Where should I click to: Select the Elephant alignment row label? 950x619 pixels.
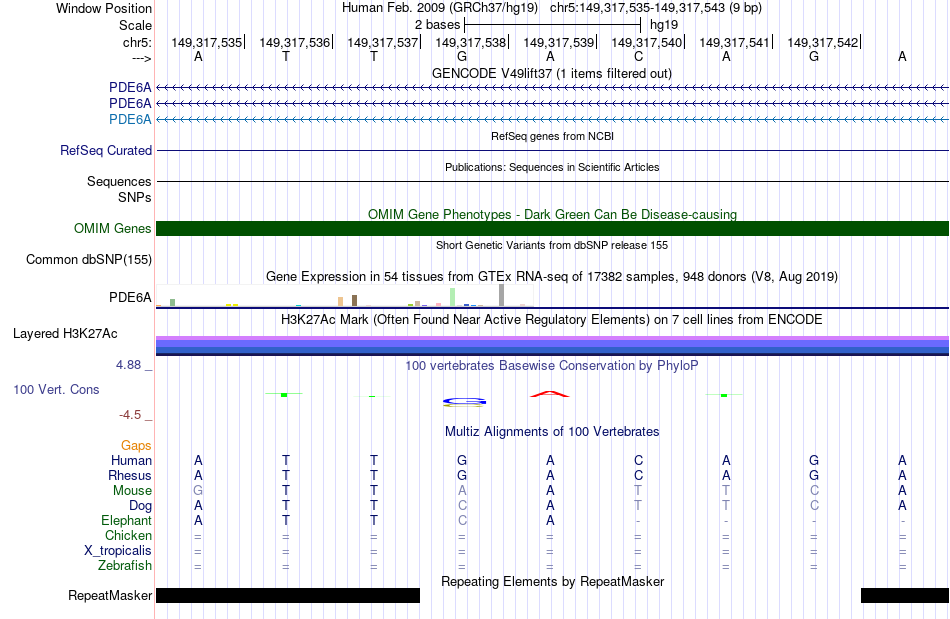tap(126, 520)
